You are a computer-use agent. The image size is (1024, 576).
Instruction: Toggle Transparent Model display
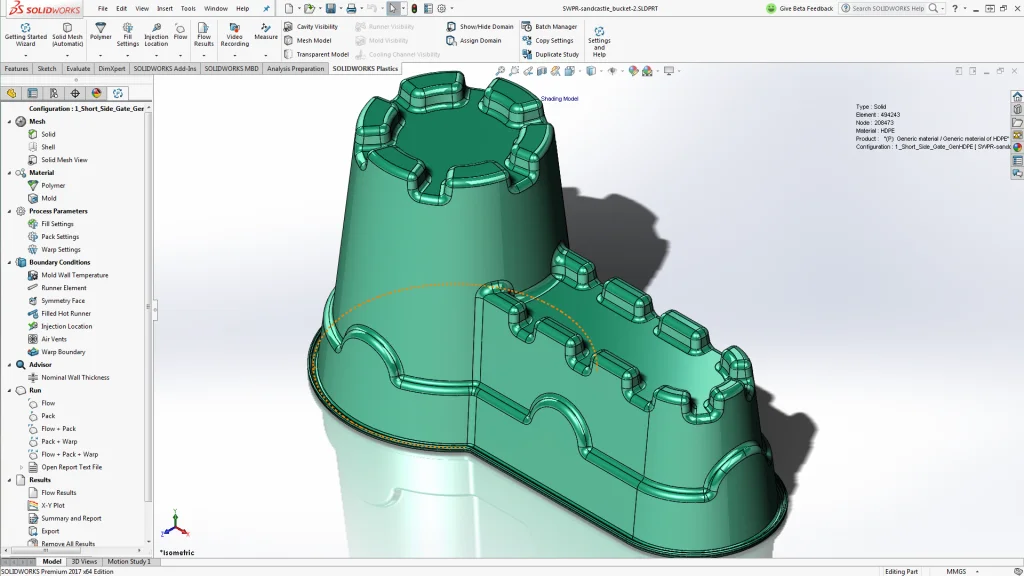click(321, 55)
